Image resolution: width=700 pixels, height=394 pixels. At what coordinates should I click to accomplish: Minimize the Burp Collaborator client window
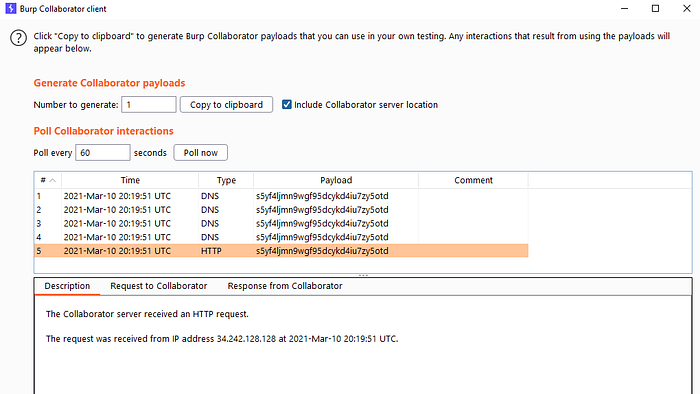click(625, 8)
